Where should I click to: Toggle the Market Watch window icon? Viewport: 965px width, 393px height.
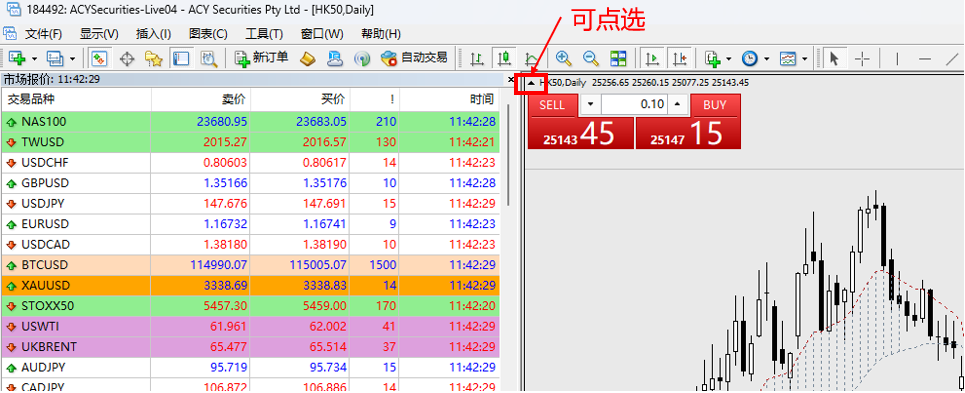click(100, 58)
